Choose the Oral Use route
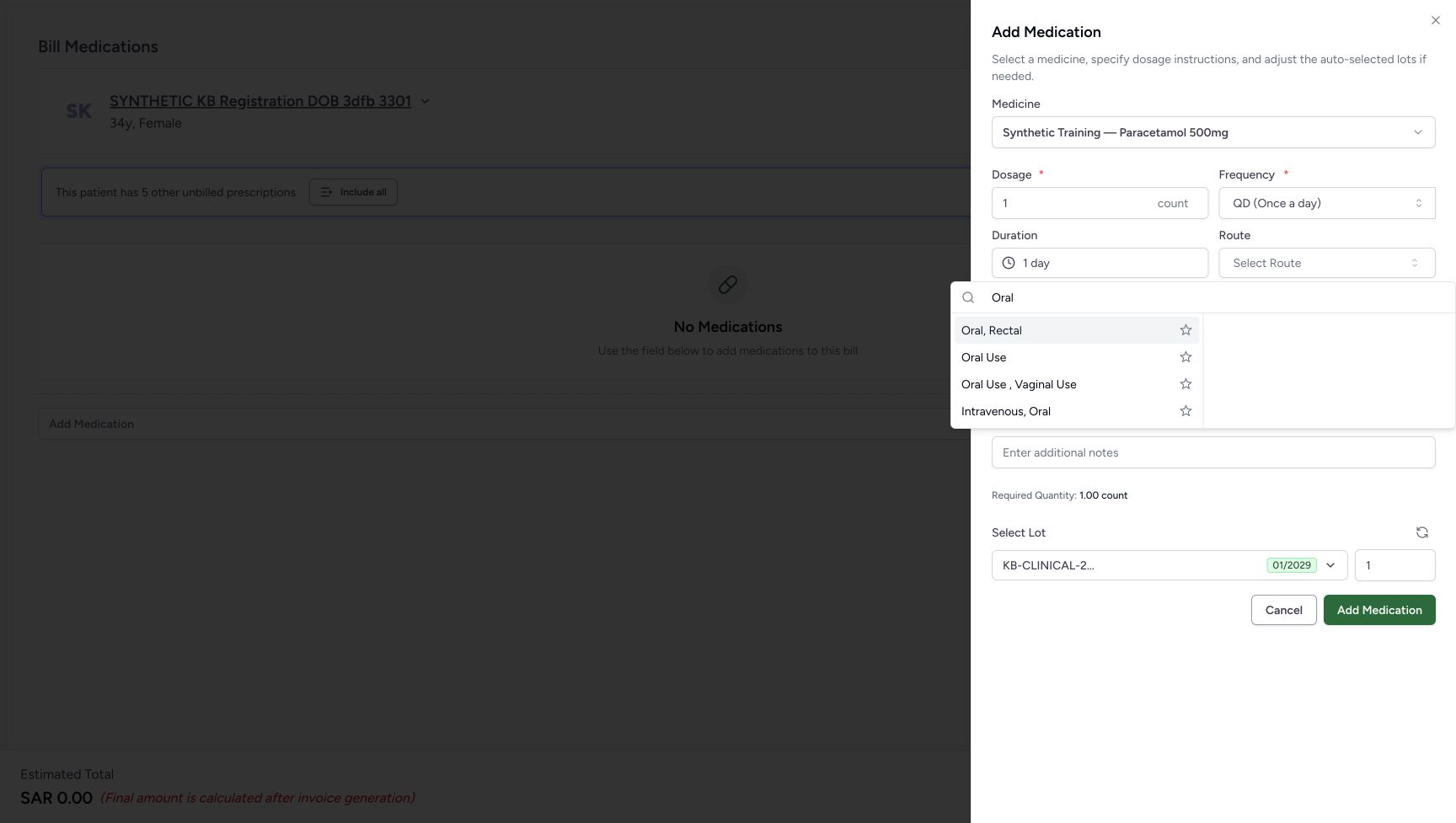 tap(1076, 357)
